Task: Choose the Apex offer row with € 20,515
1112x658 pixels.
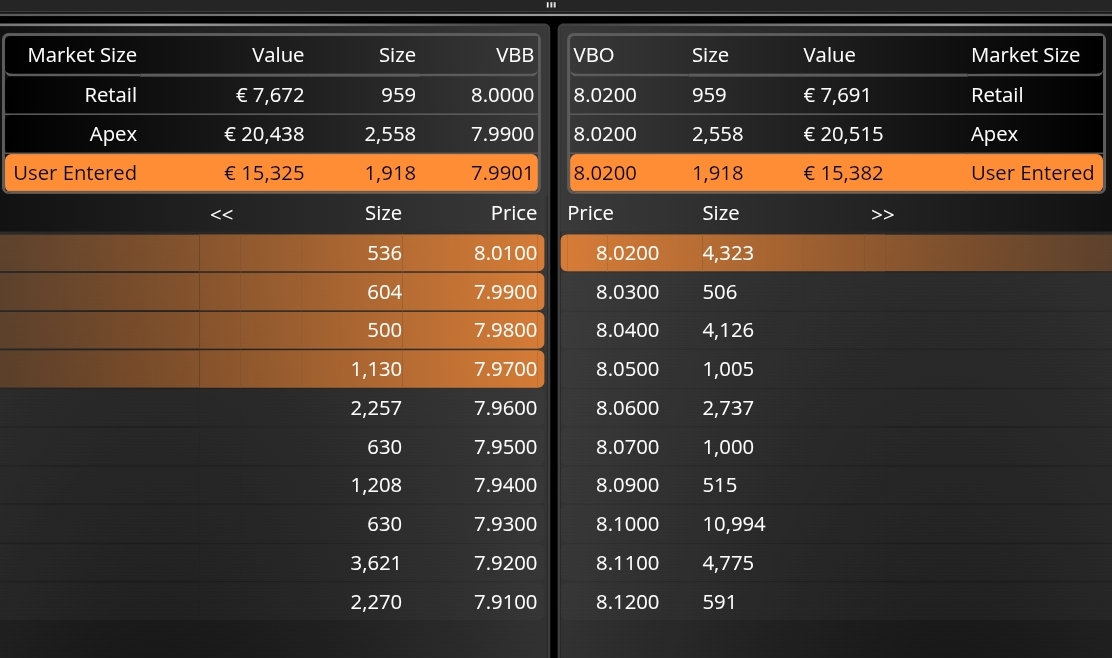Action: tap(835, 134)
